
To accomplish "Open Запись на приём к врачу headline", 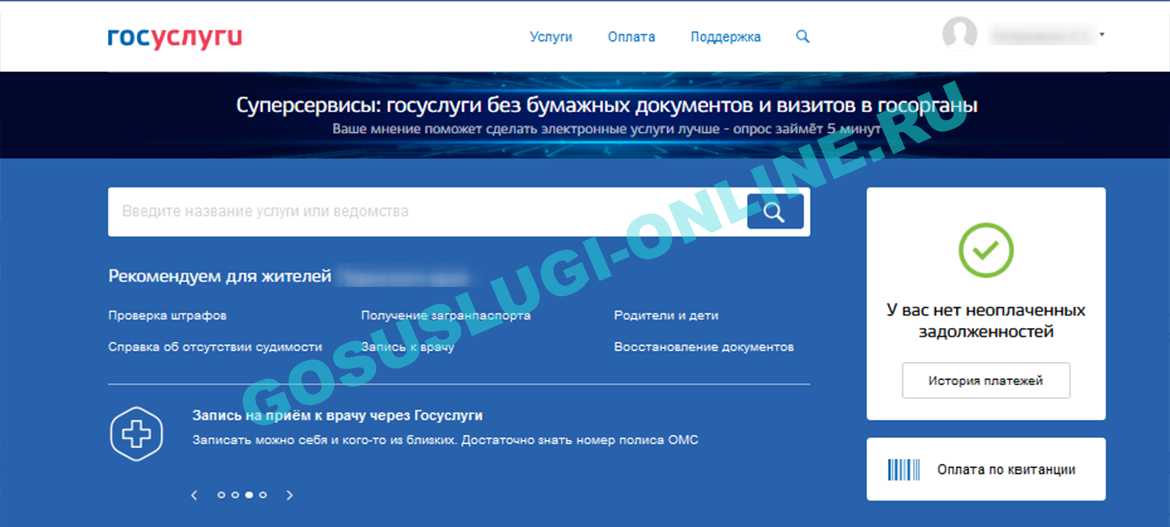I will [337, 416].
